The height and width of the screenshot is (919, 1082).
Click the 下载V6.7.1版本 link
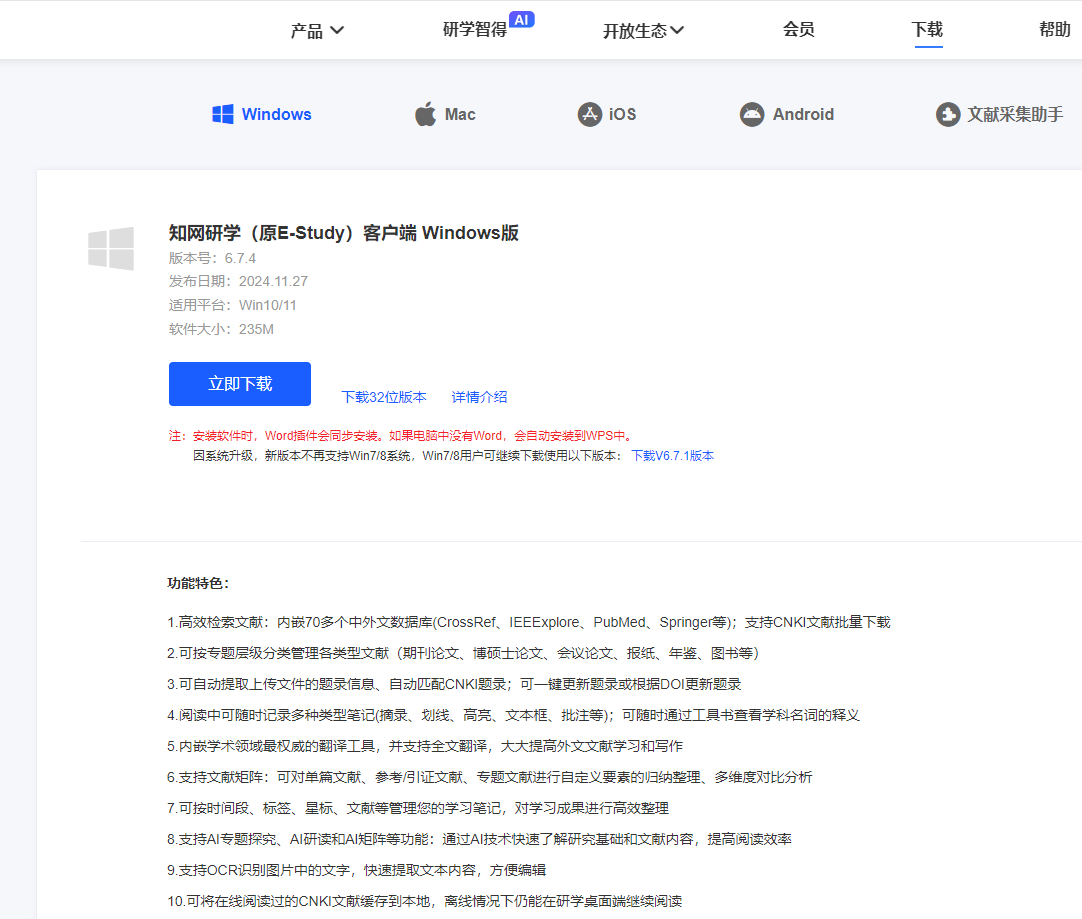(x=672, y=455)
